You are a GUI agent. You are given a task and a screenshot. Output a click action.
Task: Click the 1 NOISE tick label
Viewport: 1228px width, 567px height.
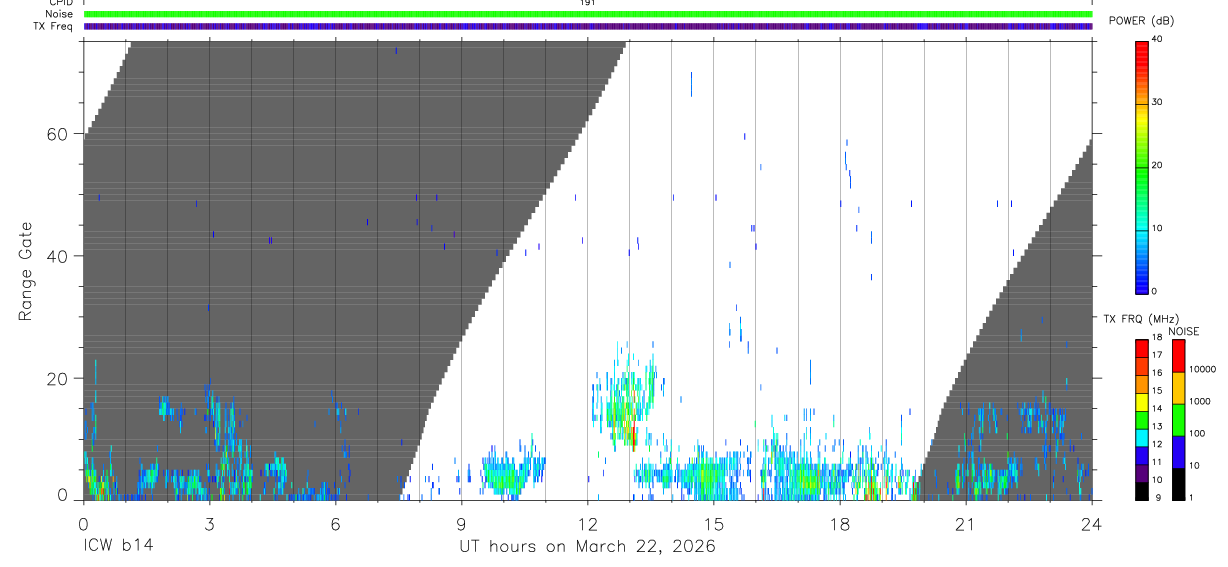click(x=1191, y=498)
